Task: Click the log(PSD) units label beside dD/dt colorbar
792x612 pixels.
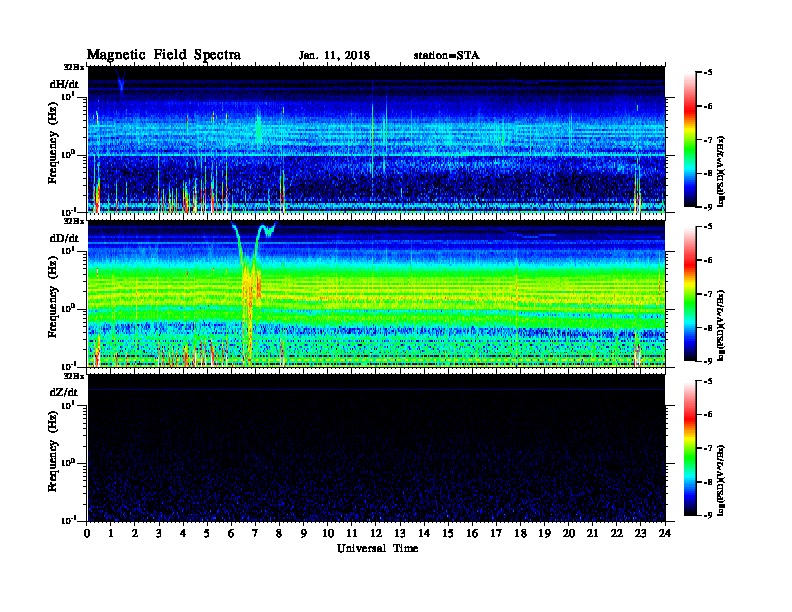Action: click(722, 325)
